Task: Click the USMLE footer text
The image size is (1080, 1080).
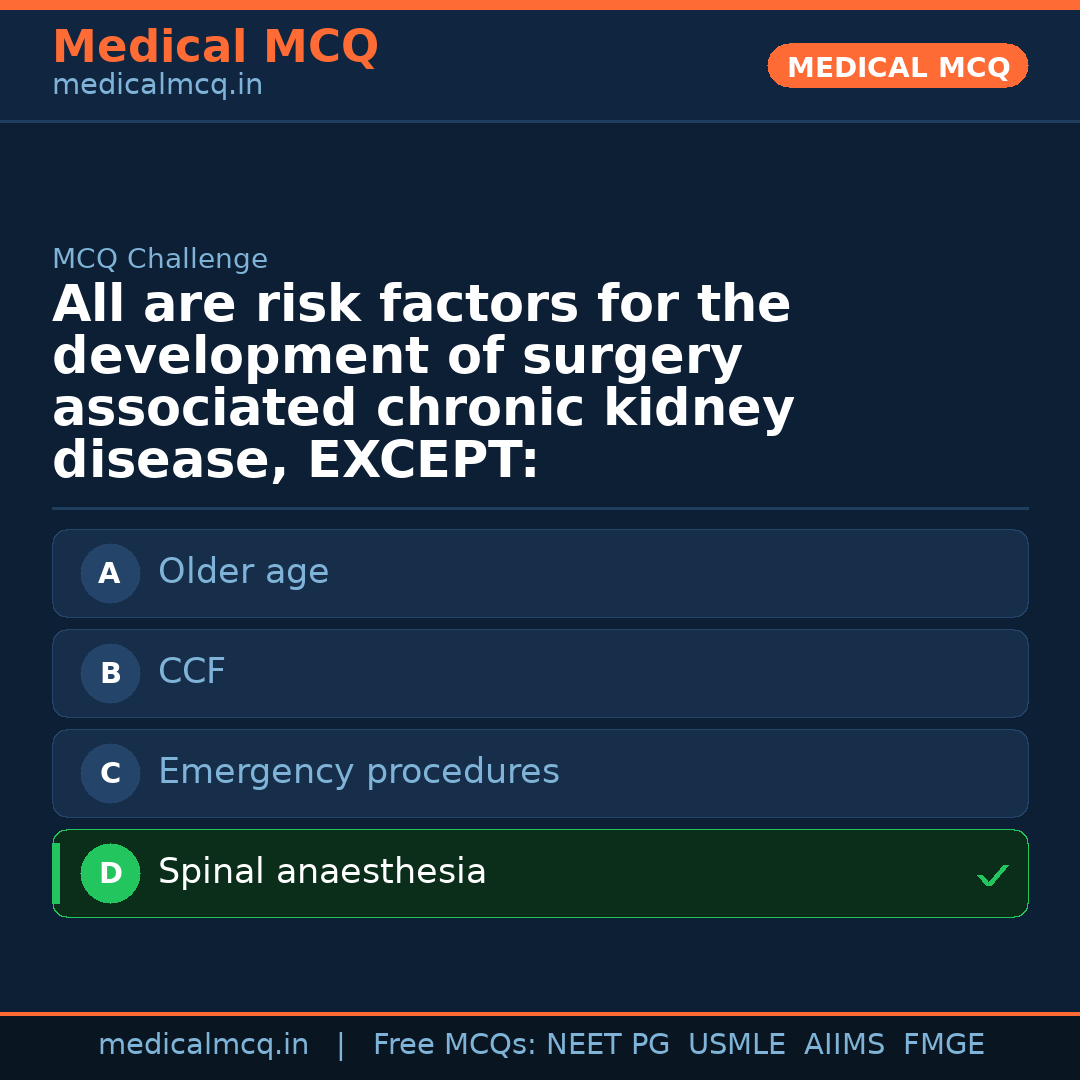Action: (x=737, y=1043)
